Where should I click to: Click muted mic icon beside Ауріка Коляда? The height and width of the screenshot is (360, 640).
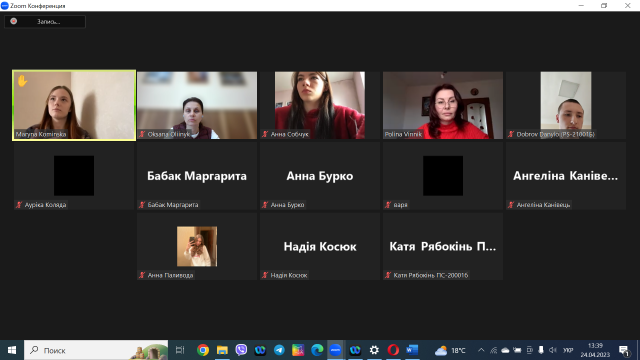19,204
